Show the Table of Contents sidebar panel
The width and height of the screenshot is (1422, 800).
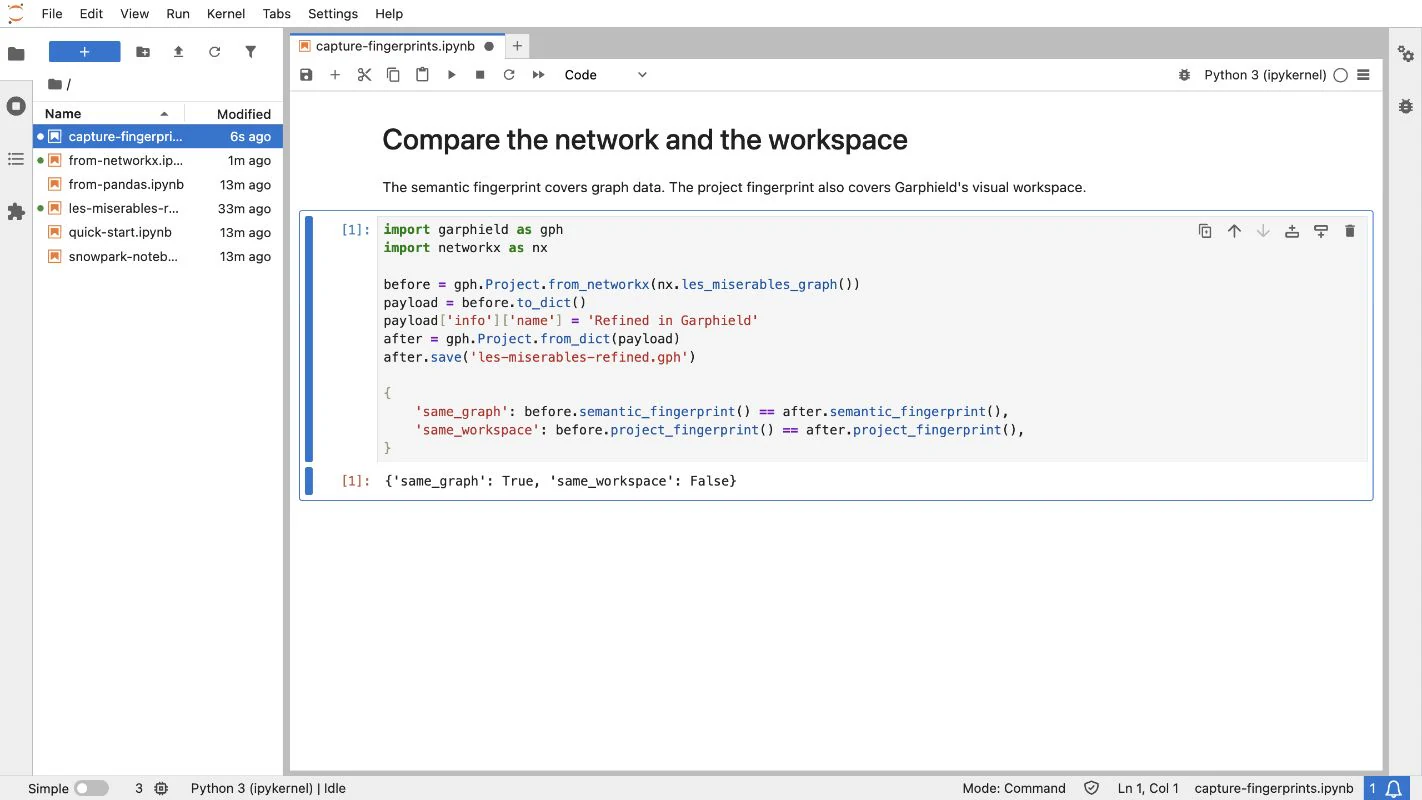(16, 159)
